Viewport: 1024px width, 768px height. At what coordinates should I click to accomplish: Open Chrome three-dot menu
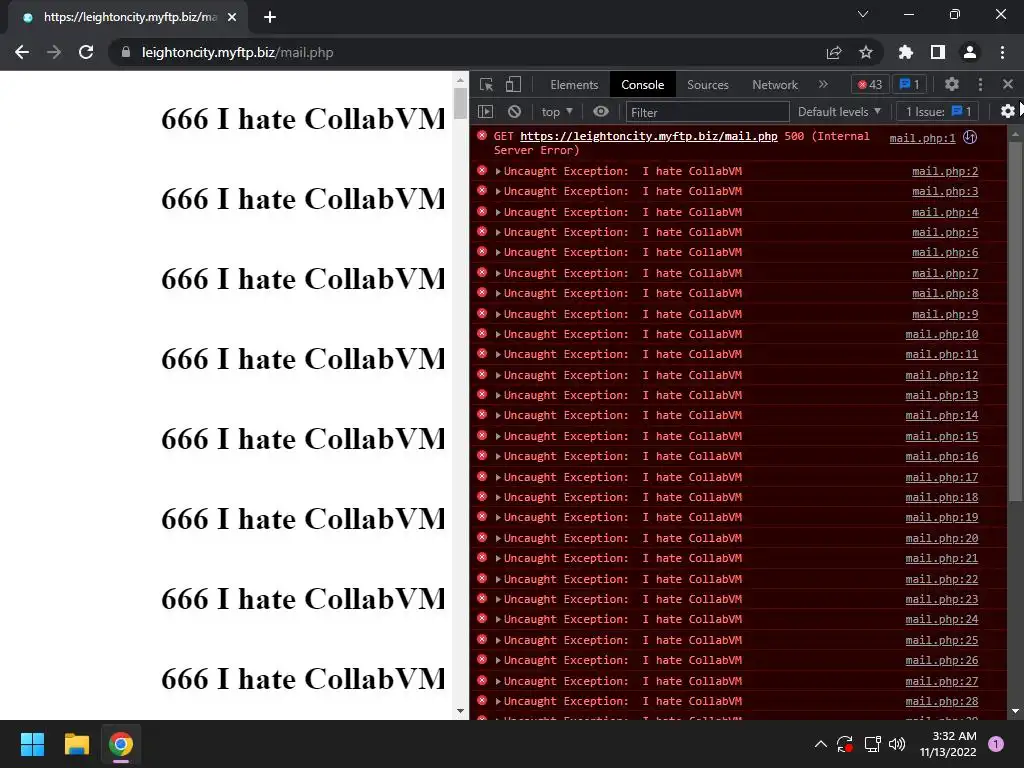pos(1002,52)
